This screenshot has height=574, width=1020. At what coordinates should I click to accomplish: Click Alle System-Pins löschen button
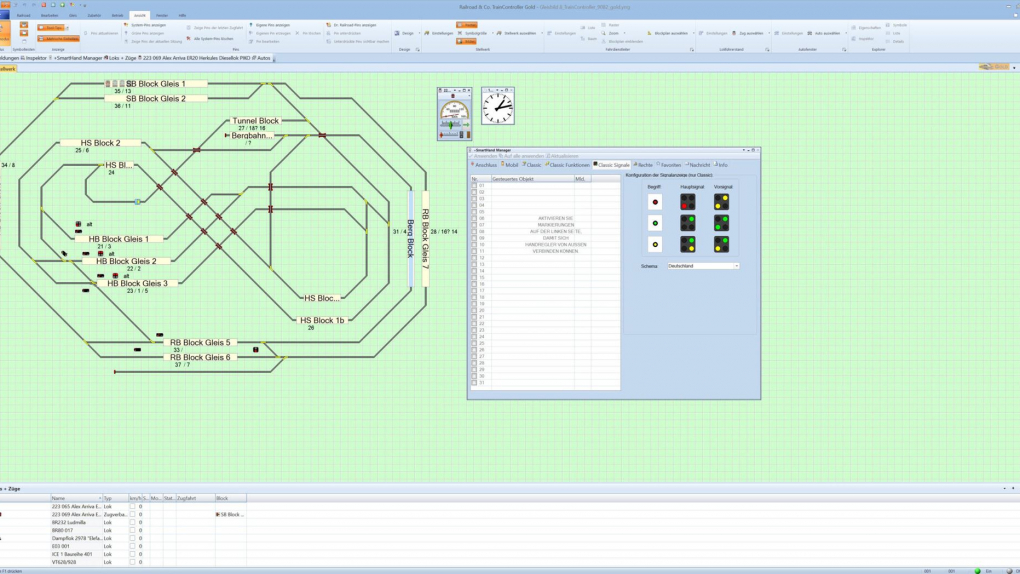point(213,39)
